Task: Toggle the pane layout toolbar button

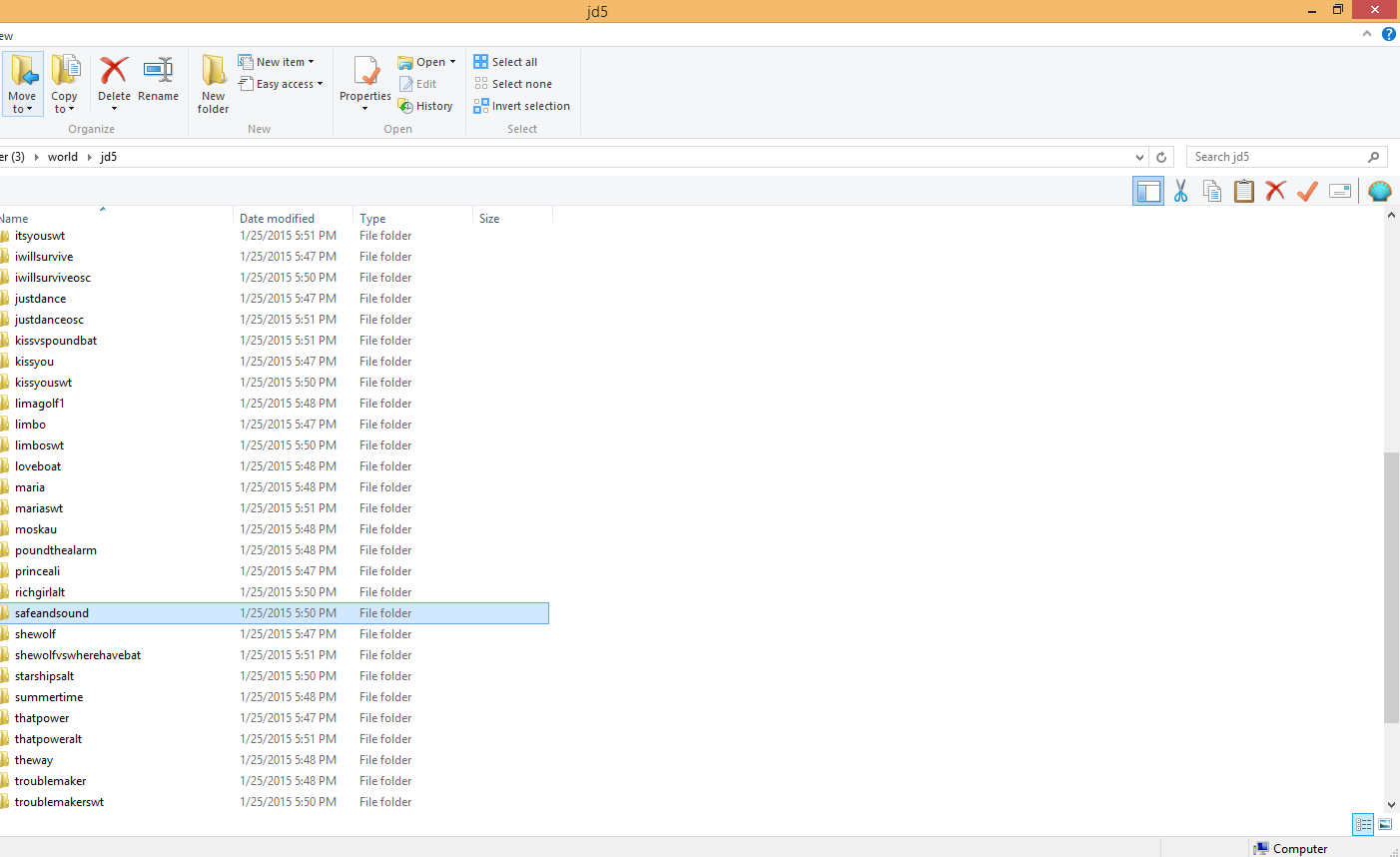Action: pos(1148,191)
